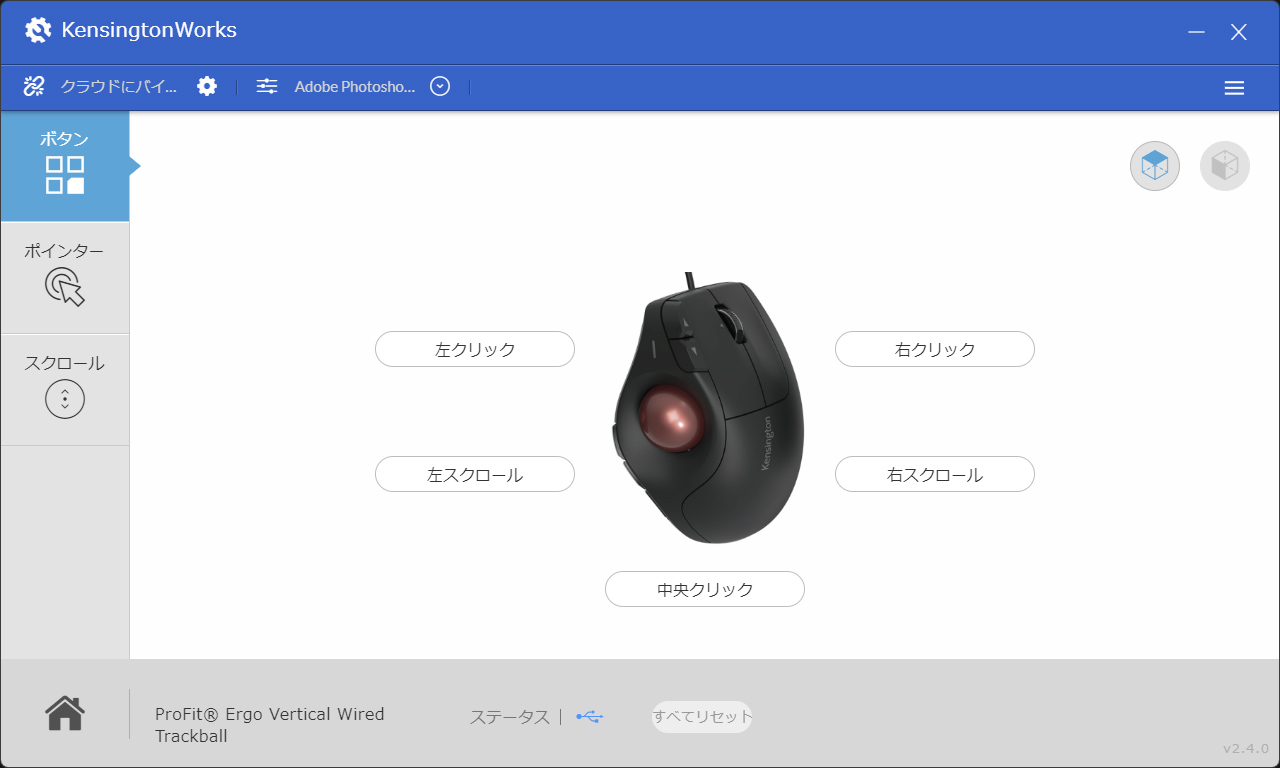Expand the Adobe Photoshop profile dropdown arrow

440,86
